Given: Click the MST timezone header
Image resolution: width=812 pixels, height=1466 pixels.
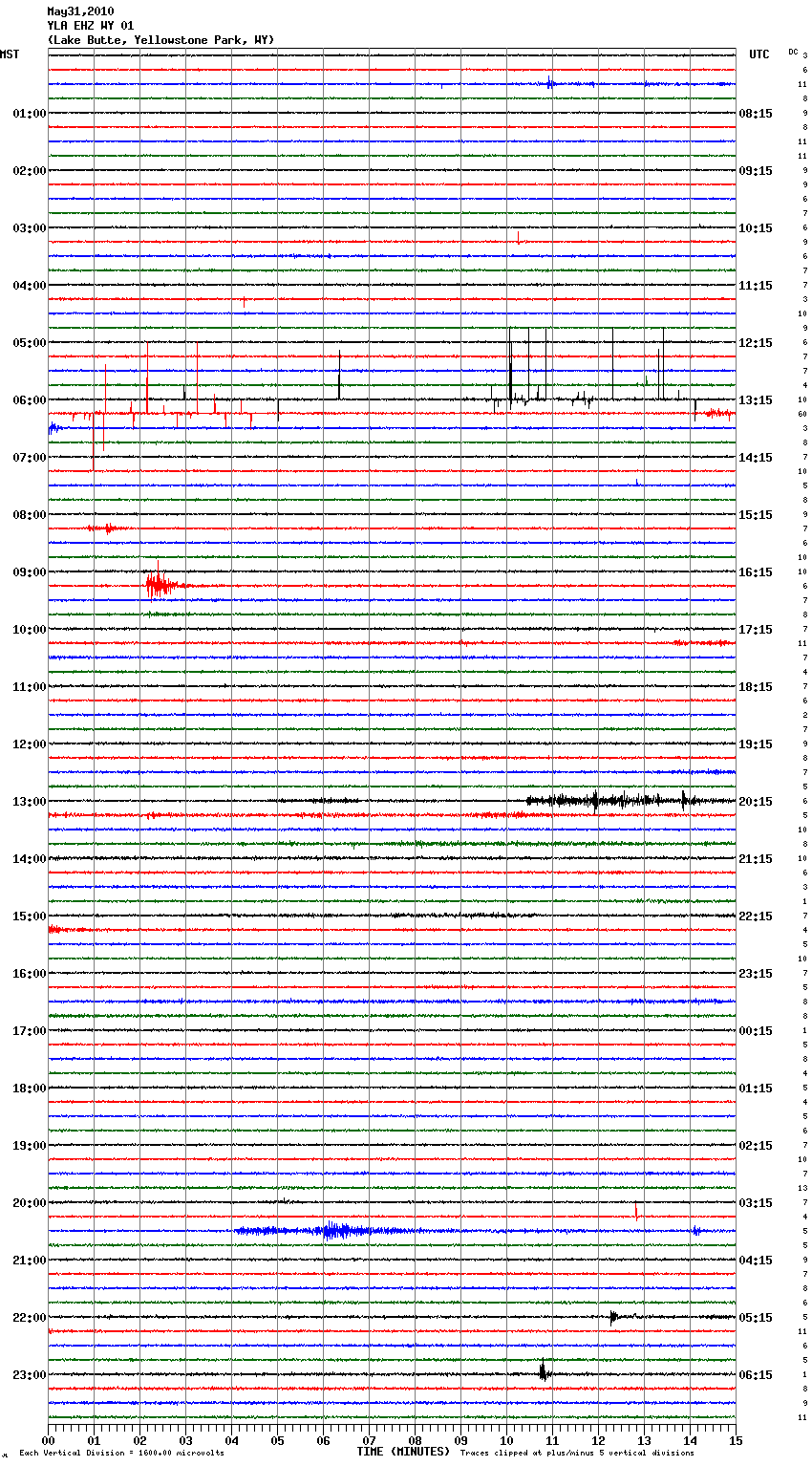Looking at the screenshot, I should click(10, 54).
